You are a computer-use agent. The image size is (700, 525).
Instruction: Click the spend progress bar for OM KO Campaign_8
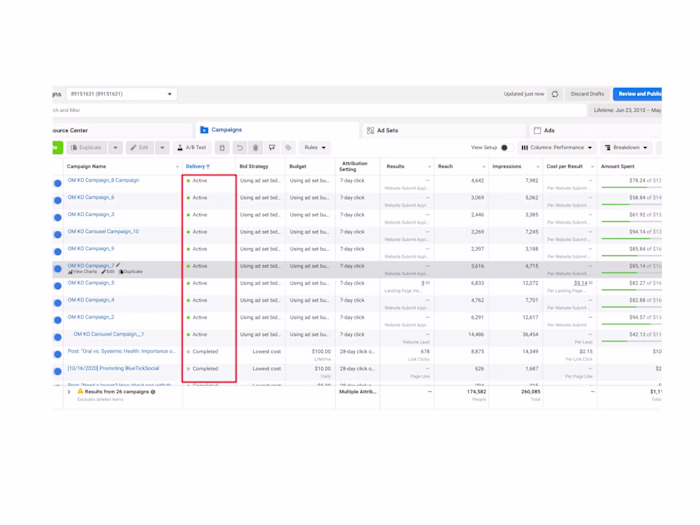pos(631,188)
